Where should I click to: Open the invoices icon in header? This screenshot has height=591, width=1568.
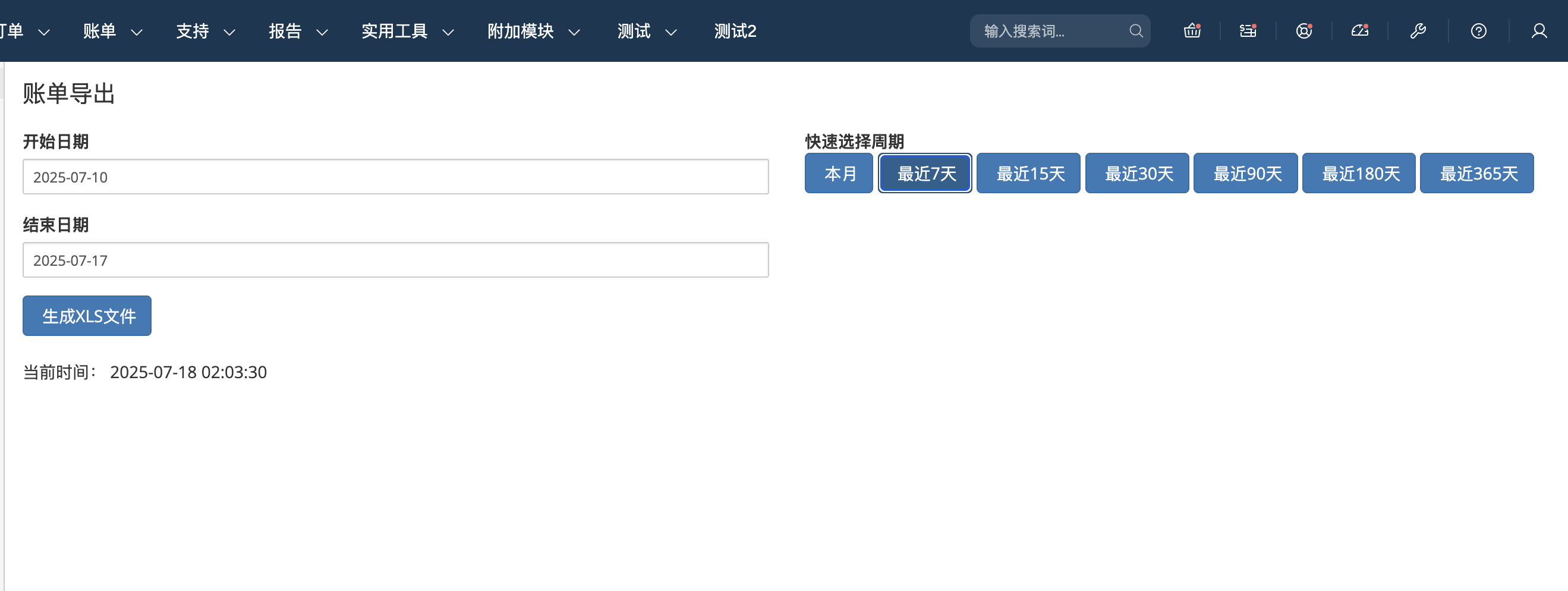[x=1247, y=31]
